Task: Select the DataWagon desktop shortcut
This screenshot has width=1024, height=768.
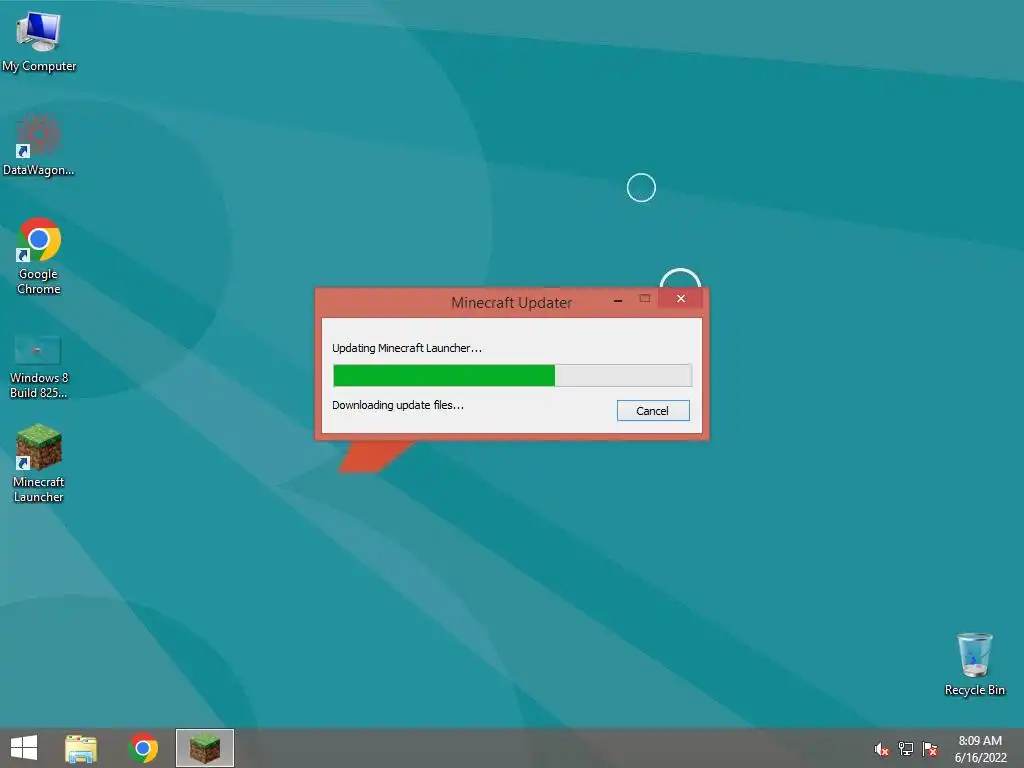Action: point(39,146)
